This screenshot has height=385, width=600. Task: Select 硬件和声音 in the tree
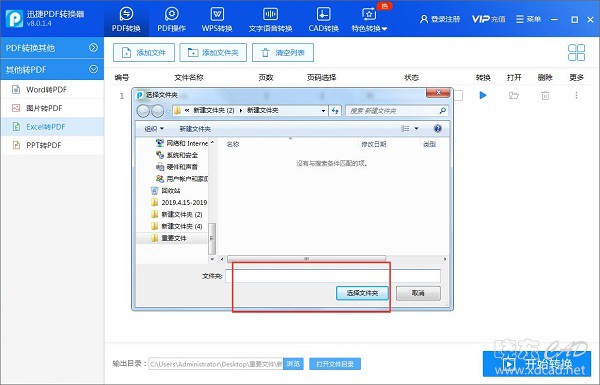coord(177,167)
